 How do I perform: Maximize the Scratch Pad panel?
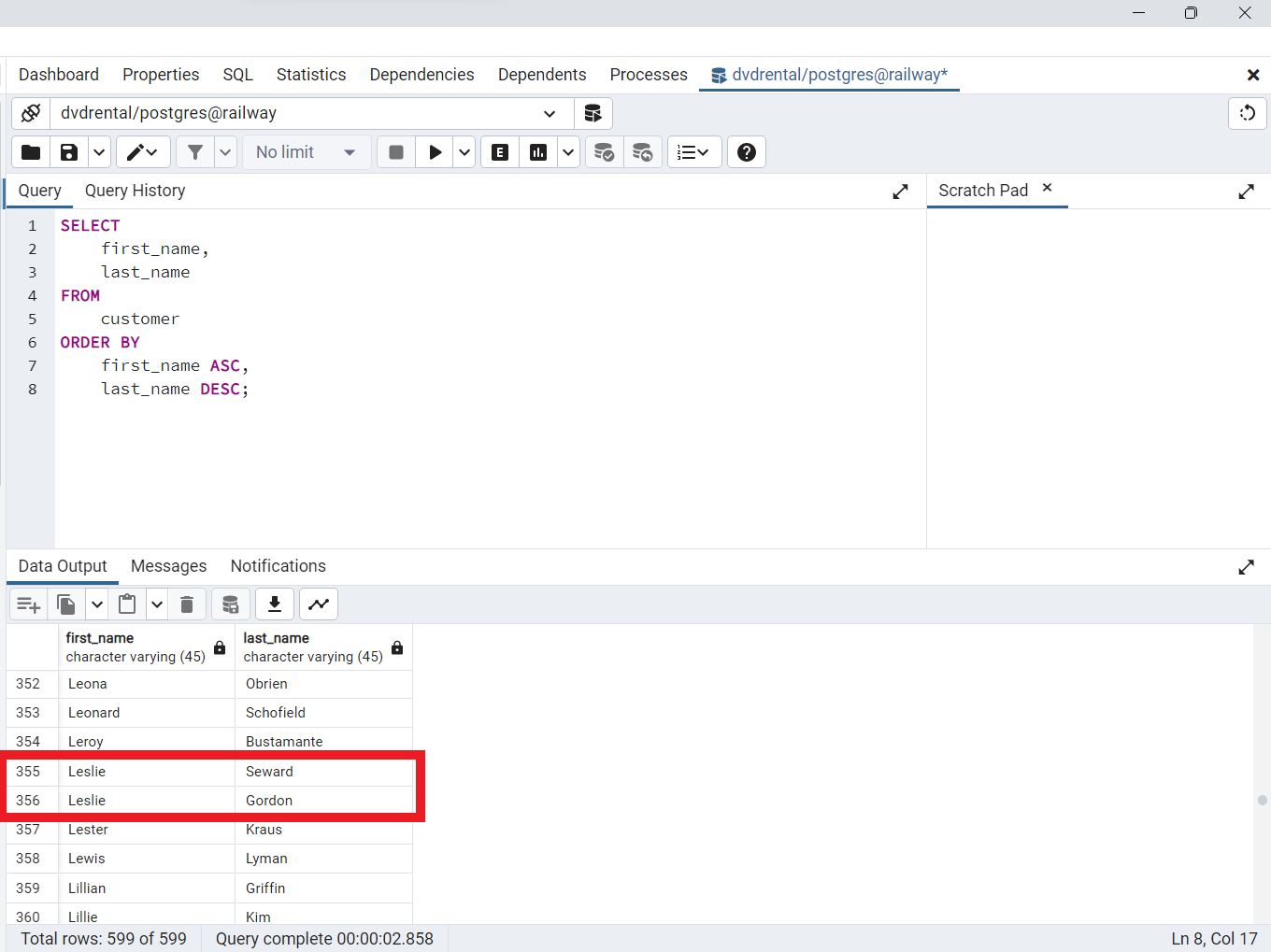(x=1247, y=192)
